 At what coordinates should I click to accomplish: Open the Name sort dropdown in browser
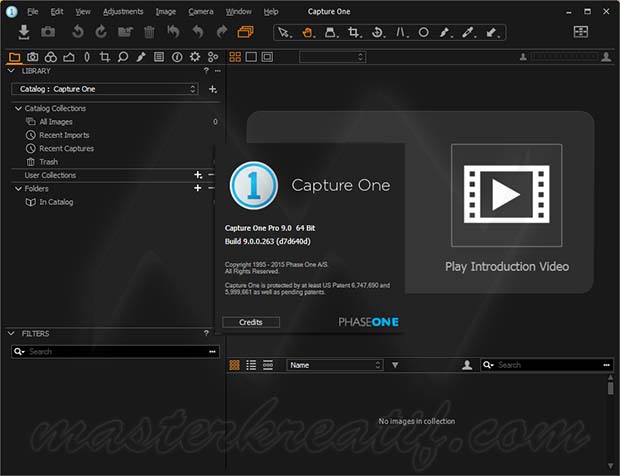pos(335,365)
